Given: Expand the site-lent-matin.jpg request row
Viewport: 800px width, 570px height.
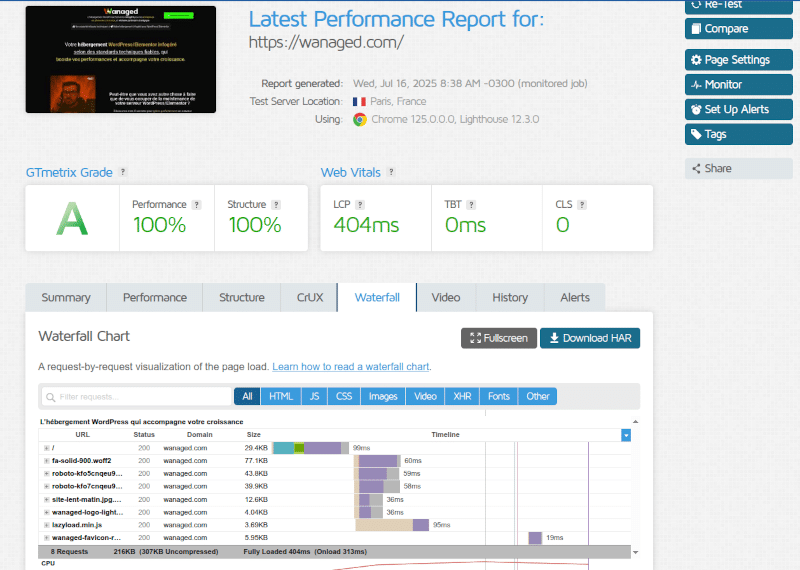Looking at the screenshot, I should tap(46, 500).
